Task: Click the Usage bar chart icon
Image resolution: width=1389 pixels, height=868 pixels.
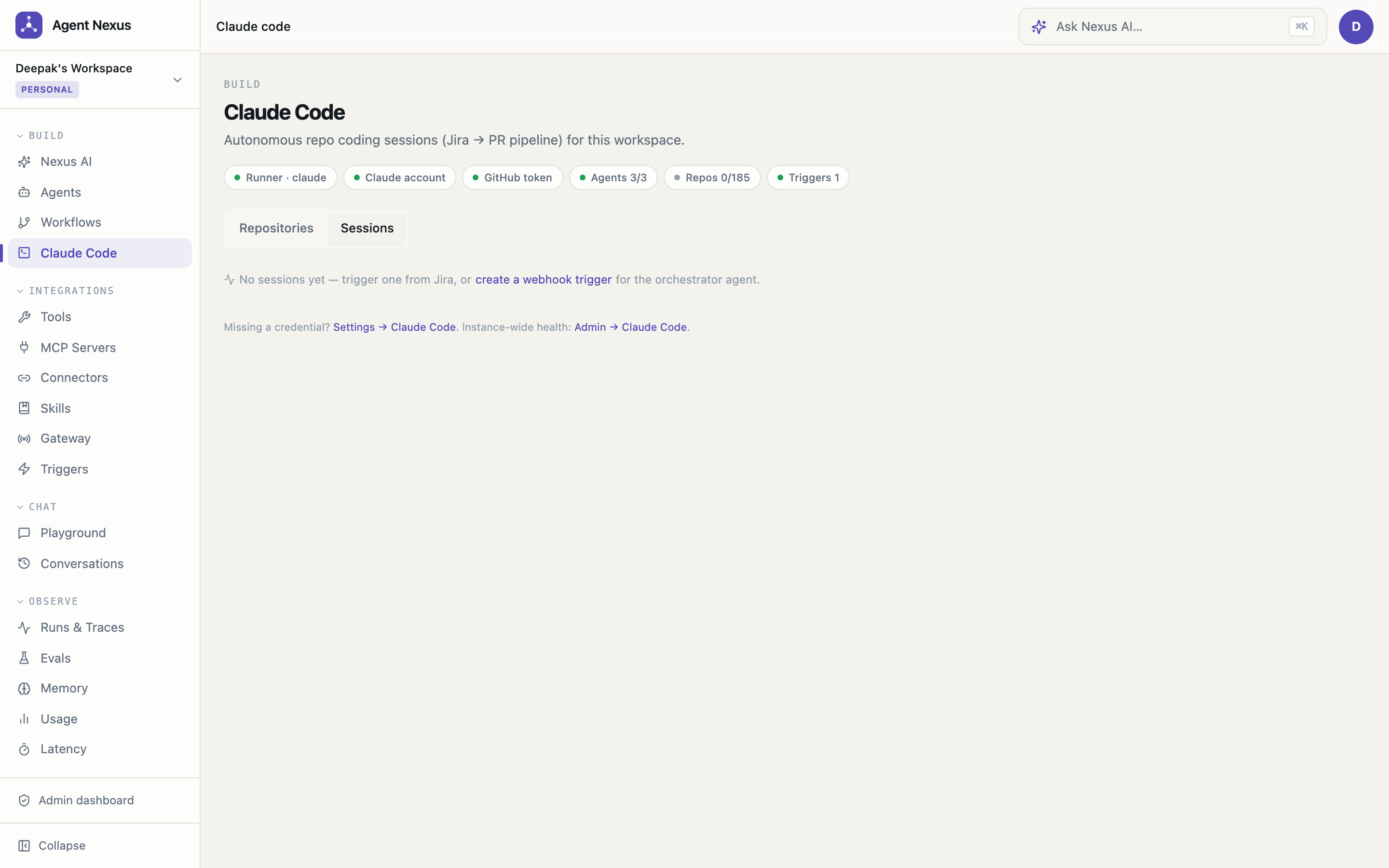Action: tap(24, 719)
